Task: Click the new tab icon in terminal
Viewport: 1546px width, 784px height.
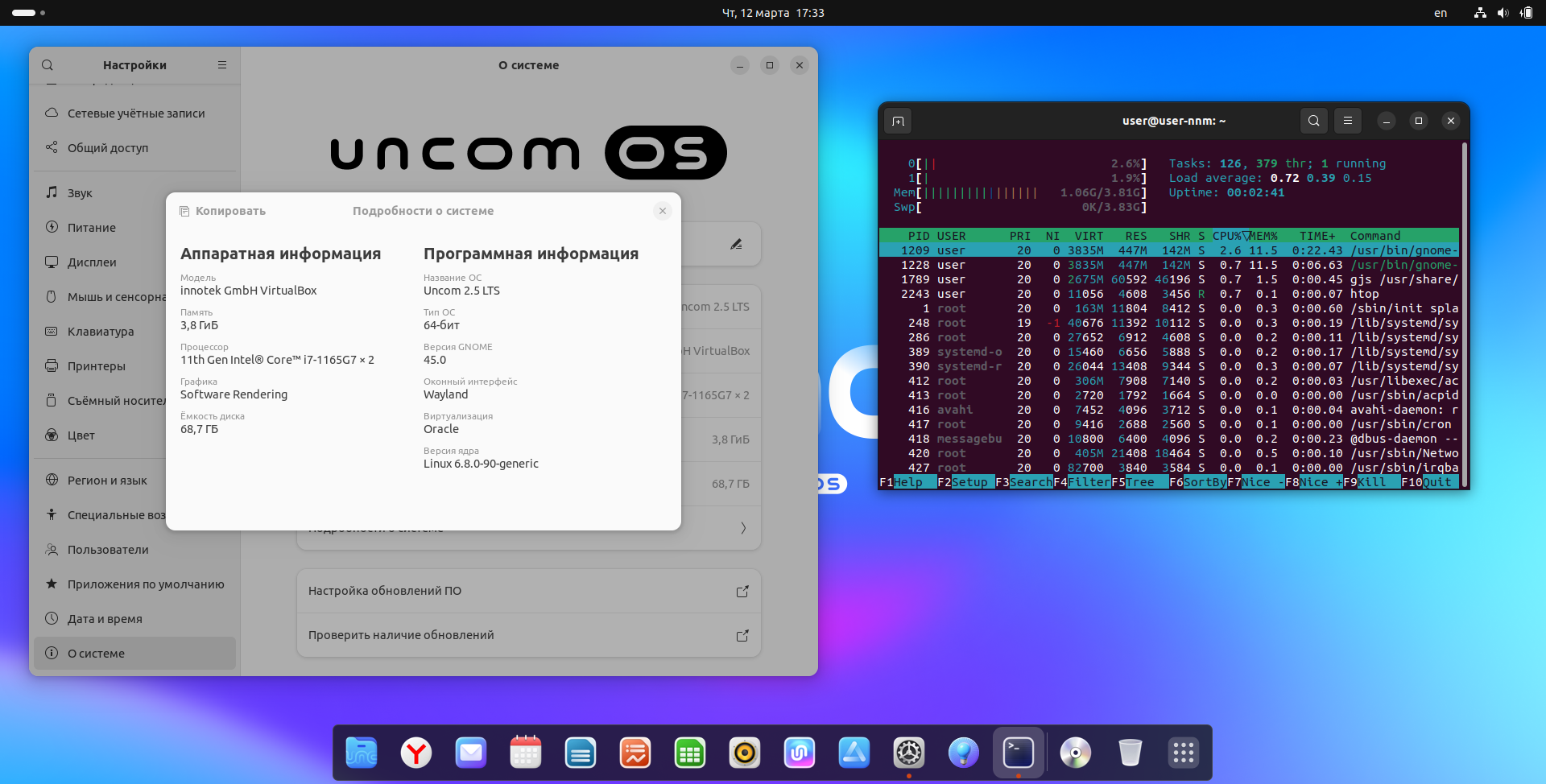Action: (899, 121)
